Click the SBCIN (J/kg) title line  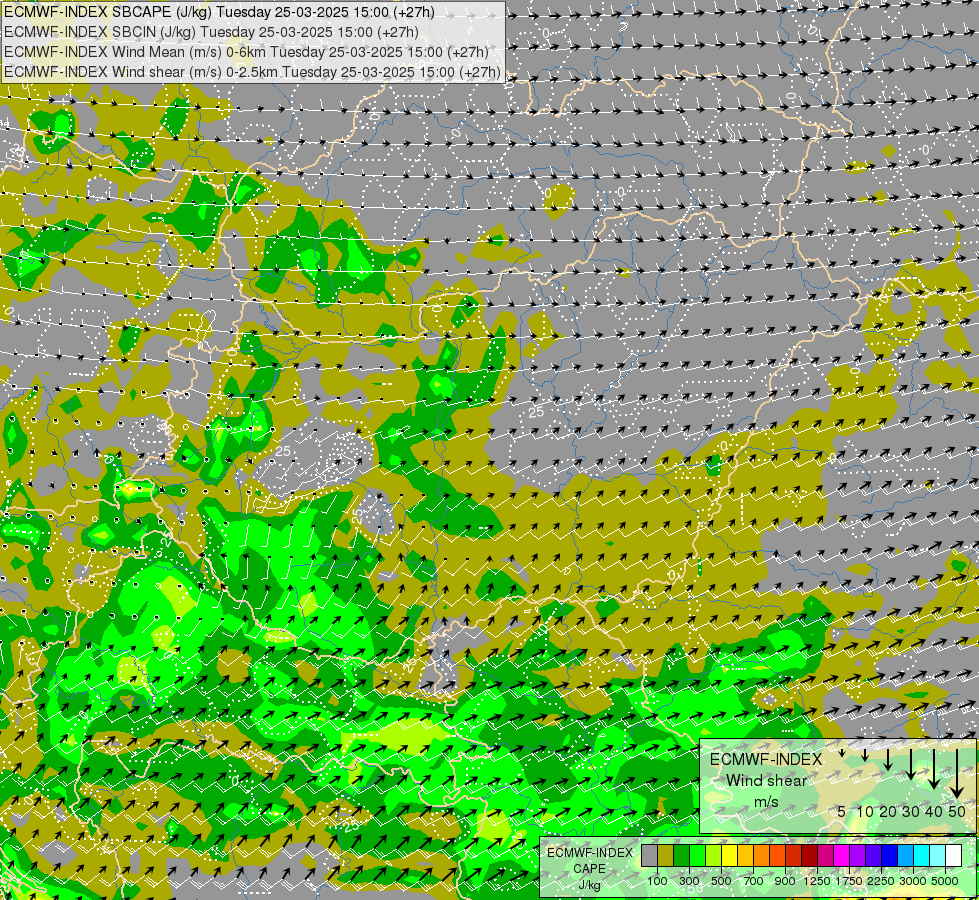tap(211, 32)
